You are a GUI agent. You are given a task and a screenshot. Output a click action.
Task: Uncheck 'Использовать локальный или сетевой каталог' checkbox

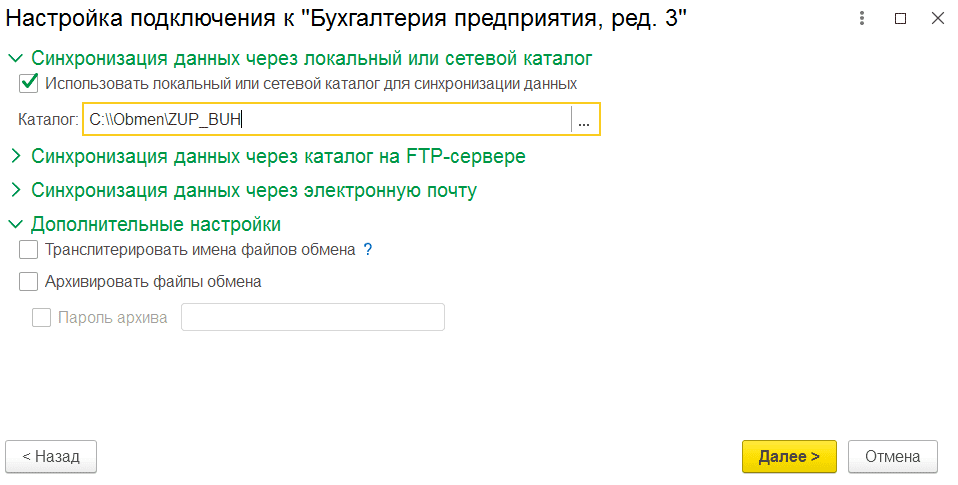pyautogui.click(x=29, y=84)
